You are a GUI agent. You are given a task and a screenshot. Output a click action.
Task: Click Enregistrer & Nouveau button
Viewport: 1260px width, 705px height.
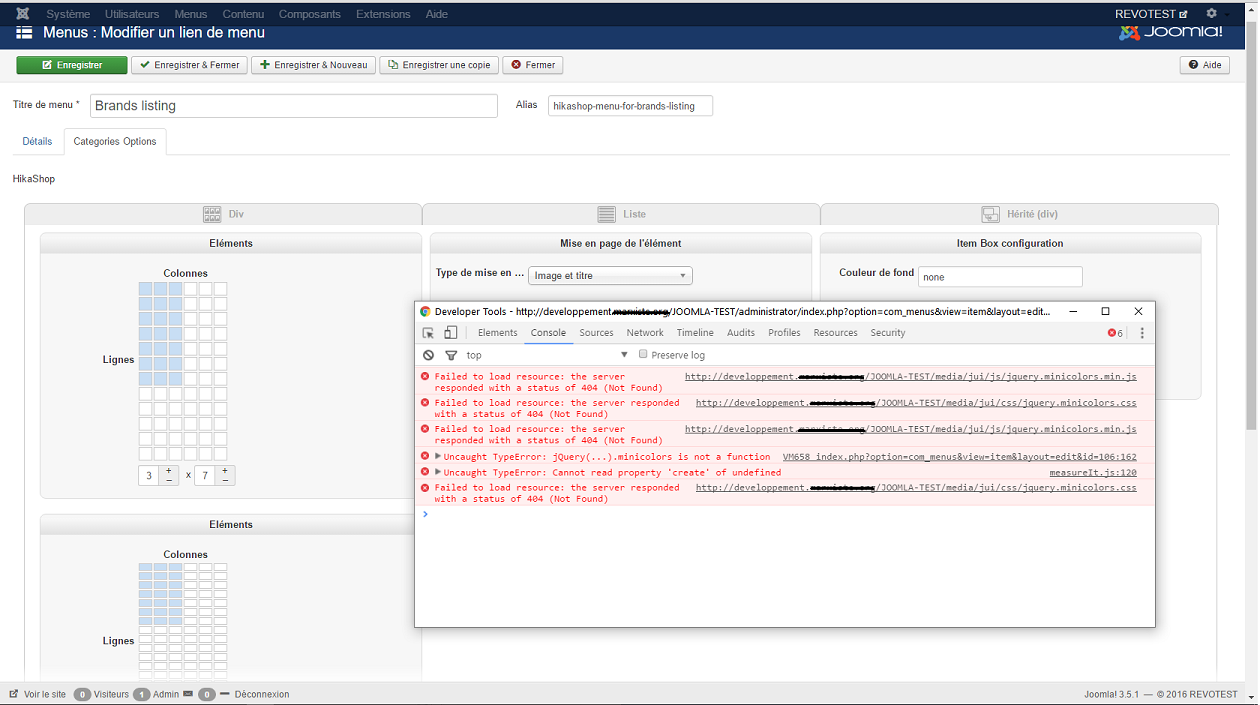313,65
